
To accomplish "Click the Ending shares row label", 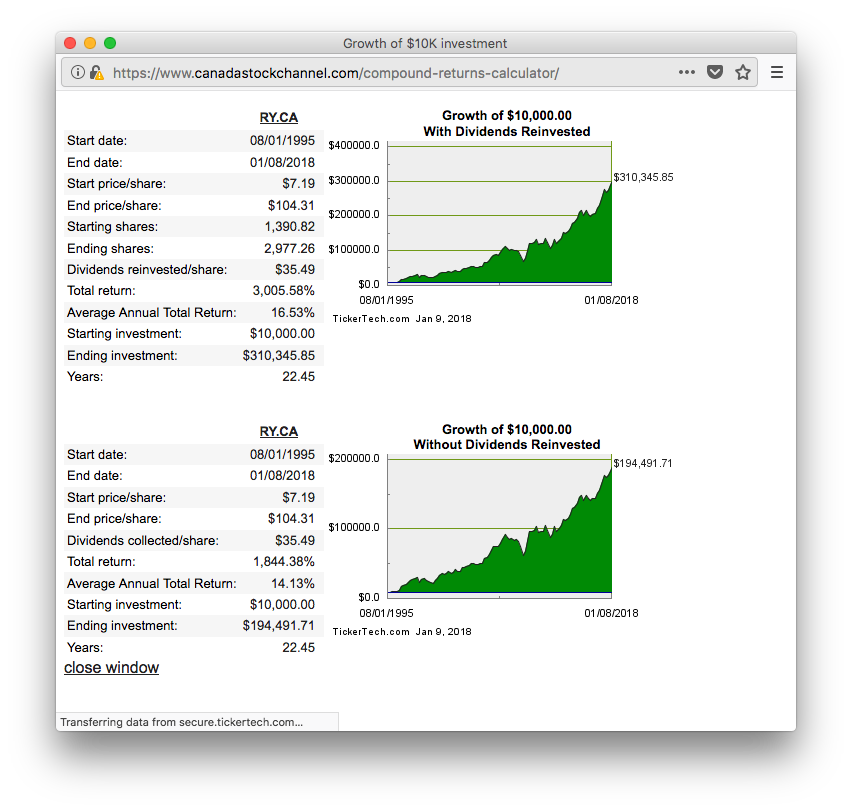I will pos(110,248).
